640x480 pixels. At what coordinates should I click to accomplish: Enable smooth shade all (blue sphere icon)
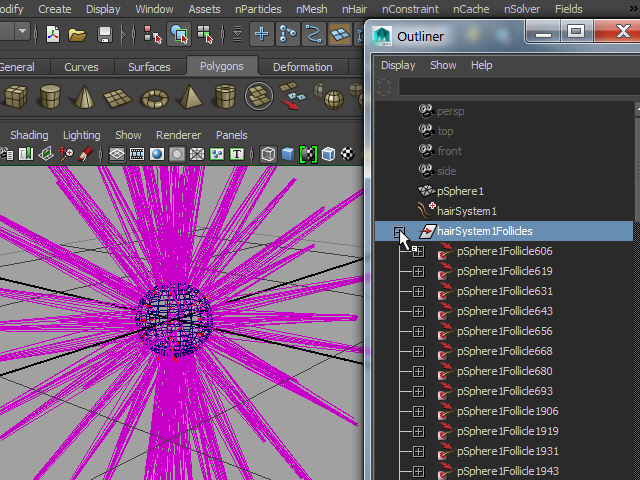[x=157, y=154]
